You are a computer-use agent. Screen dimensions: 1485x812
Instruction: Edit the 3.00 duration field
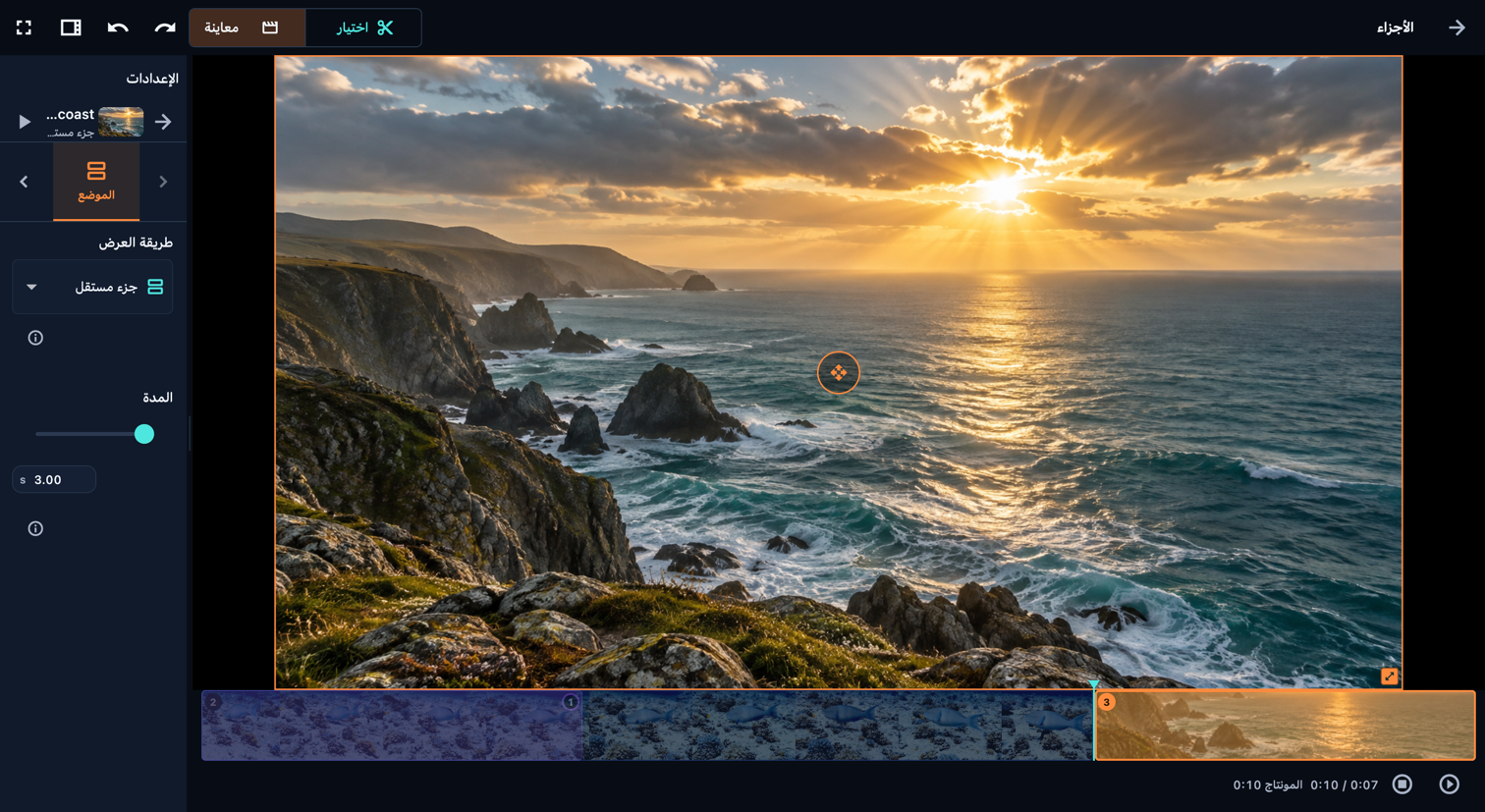tap(54, 480)
